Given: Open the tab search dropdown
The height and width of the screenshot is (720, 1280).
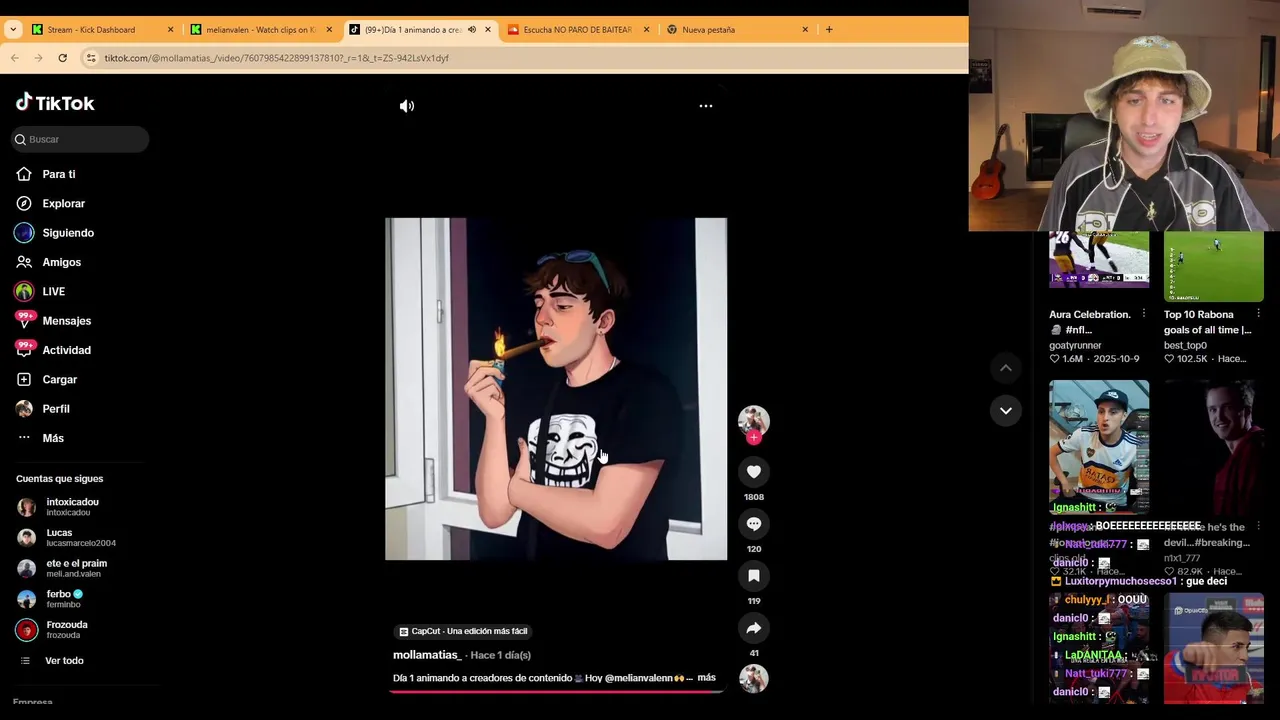Looking at the screenshot, I should [12, 30].
